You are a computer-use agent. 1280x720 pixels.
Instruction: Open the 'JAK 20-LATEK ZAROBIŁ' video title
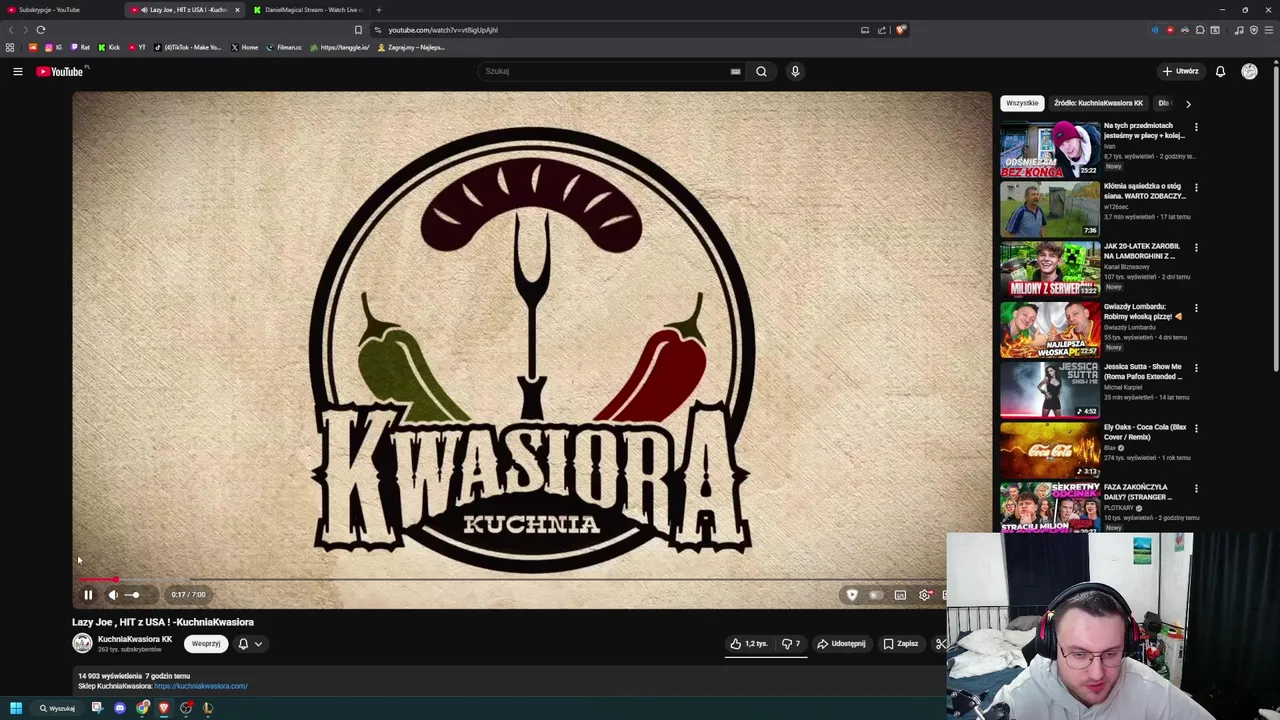(x=1142, y=251)
